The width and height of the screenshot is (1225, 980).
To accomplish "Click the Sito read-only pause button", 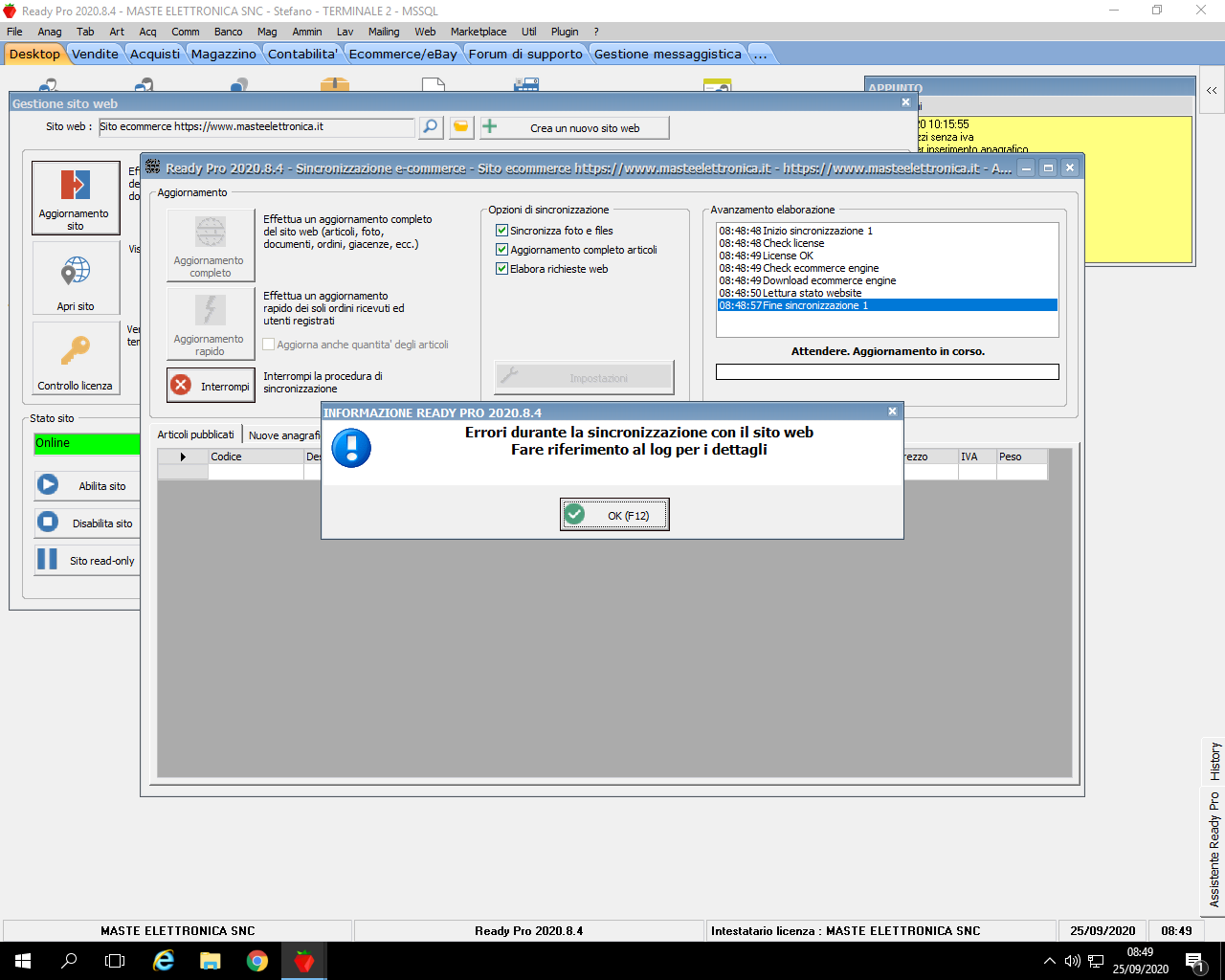I will tap(87, 560).
